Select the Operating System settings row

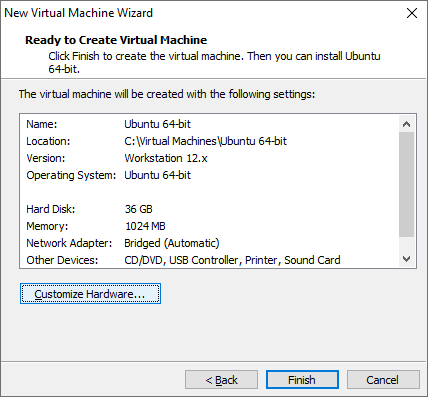pyautogui.click(x=209, y=175)
